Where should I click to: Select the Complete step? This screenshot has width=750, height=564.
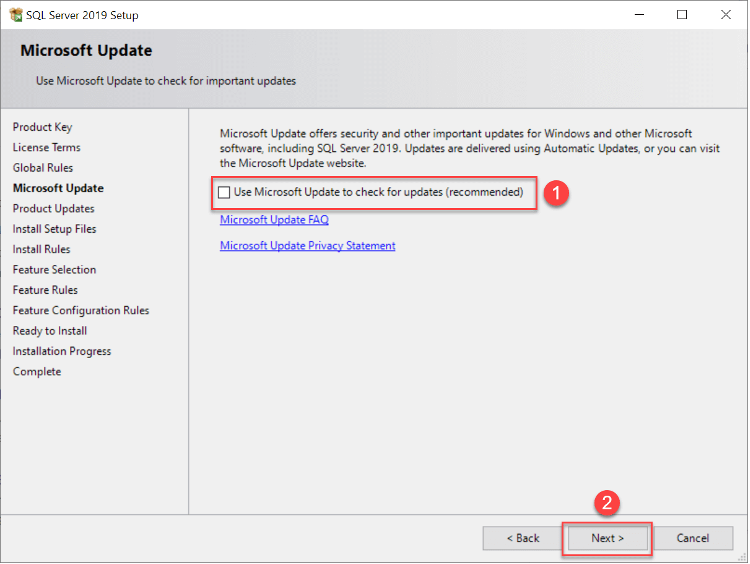tap(37, 372)
